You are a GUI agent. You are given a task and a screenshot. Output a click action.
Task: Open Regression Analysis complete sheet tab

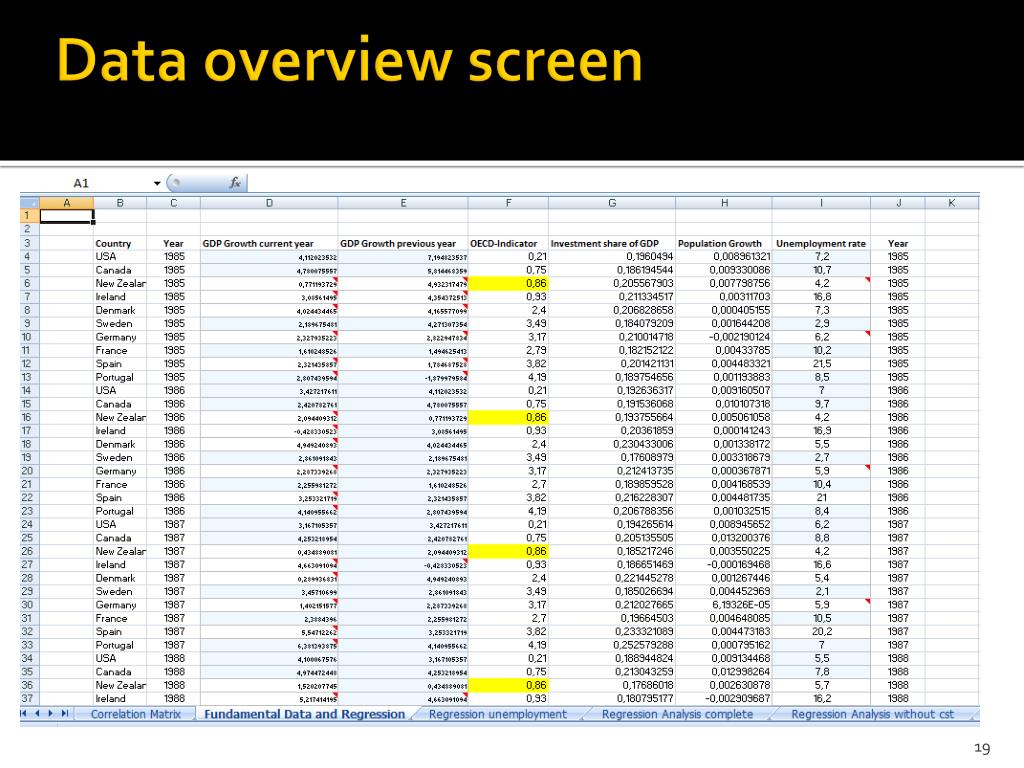click(x=677, y=714)
